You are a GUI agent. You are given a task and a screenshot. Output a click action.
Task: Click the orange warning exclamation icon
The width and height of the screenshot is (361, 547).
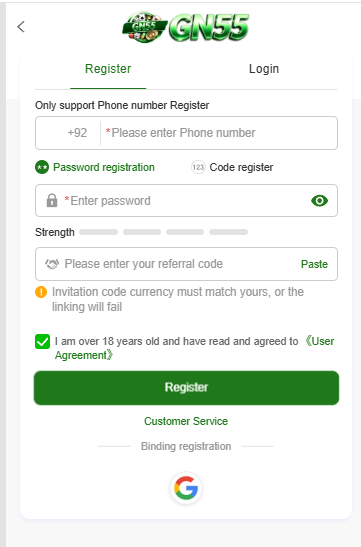point(41,292)
